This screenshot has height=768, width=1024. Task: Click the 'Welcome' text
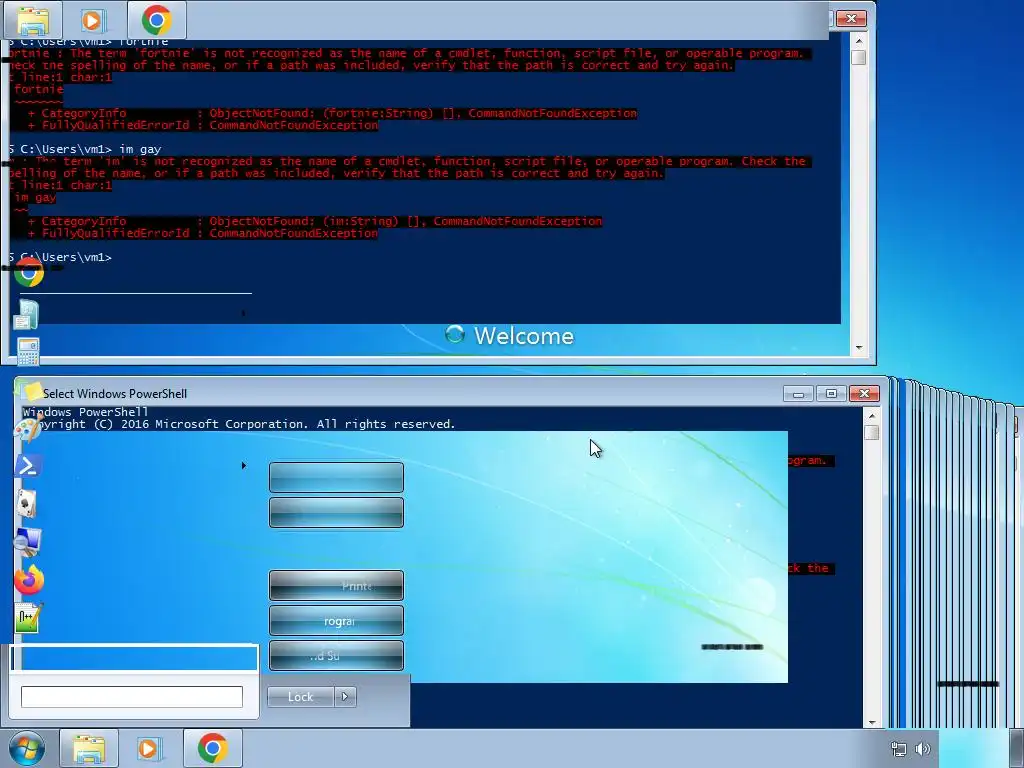pyautogui.click(x=524, y=336)
